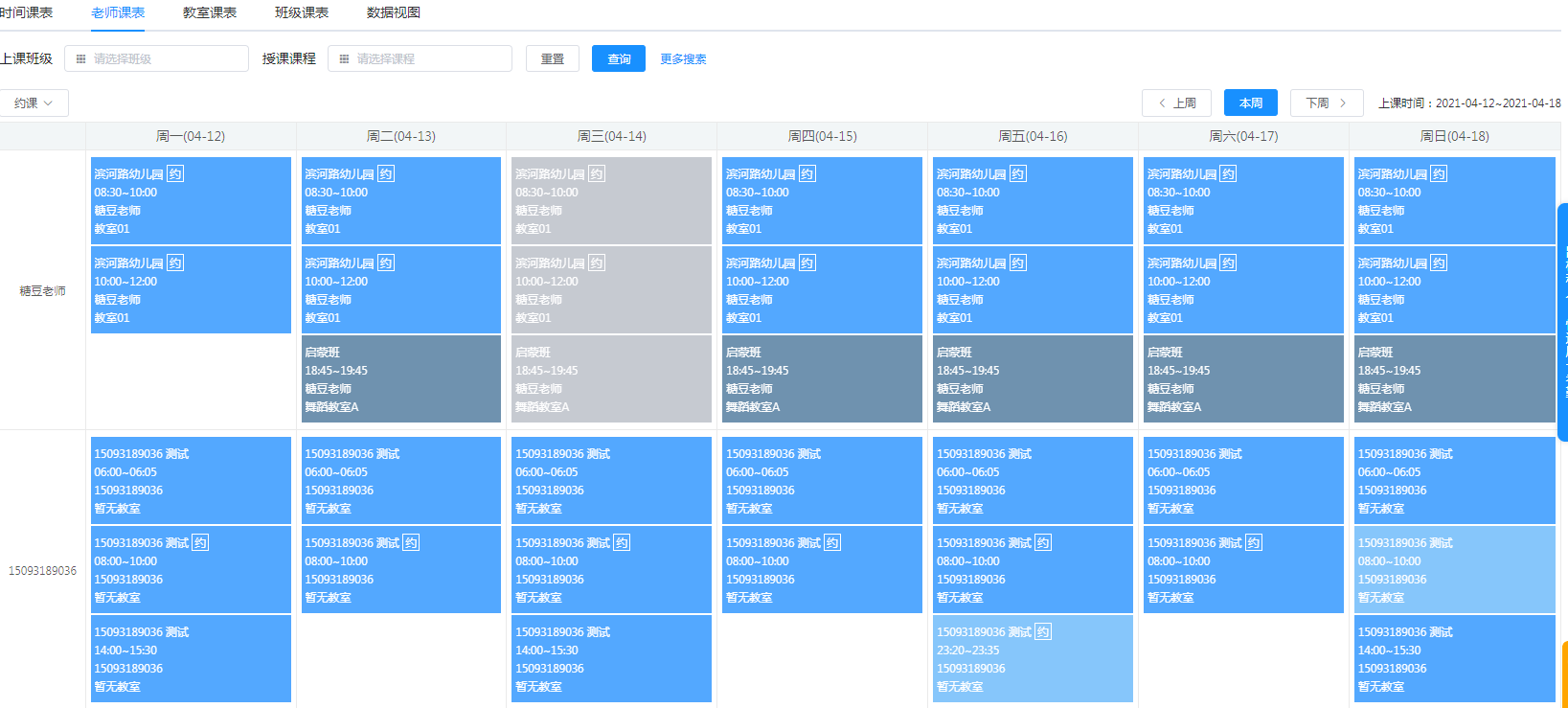Screen dimensions: 1568x708
Task: Open Monday 测试 14:00~15:30 lesson
Action: pos(191,658)
